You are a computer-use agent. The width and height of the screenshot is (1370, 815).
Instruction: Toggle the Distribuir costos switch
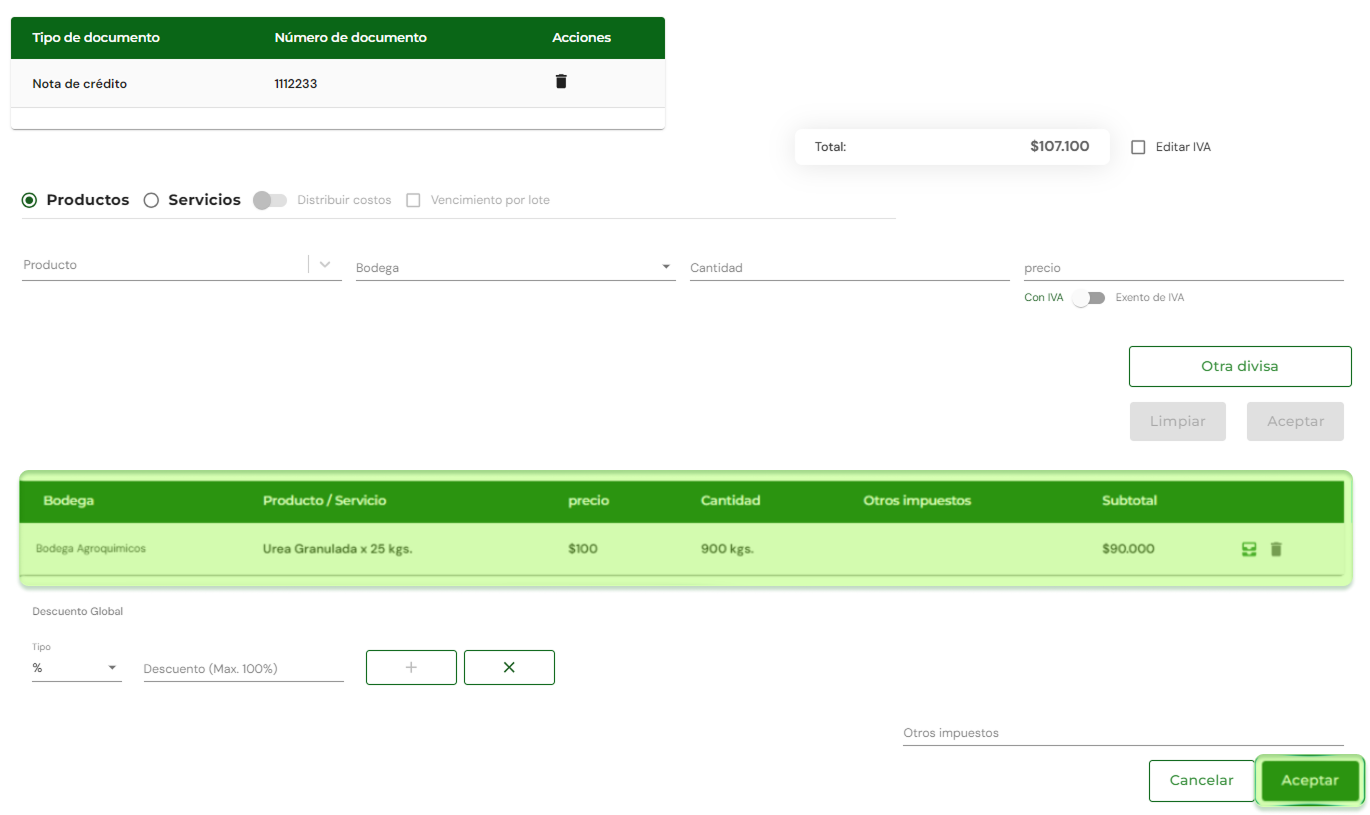[270, 200]
